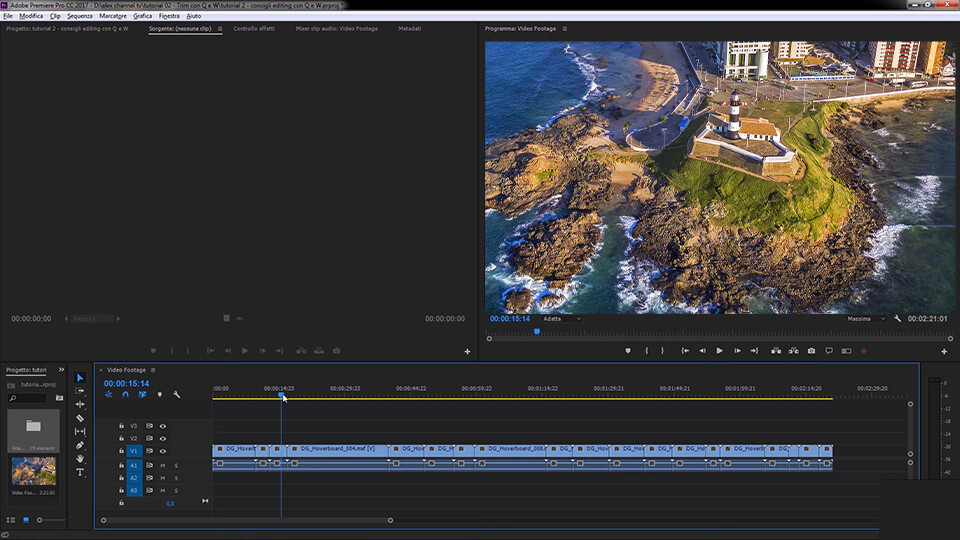Expand hidden Project panel tabs chevron
This screenshot has height=540, width=960.
[61, 370]
